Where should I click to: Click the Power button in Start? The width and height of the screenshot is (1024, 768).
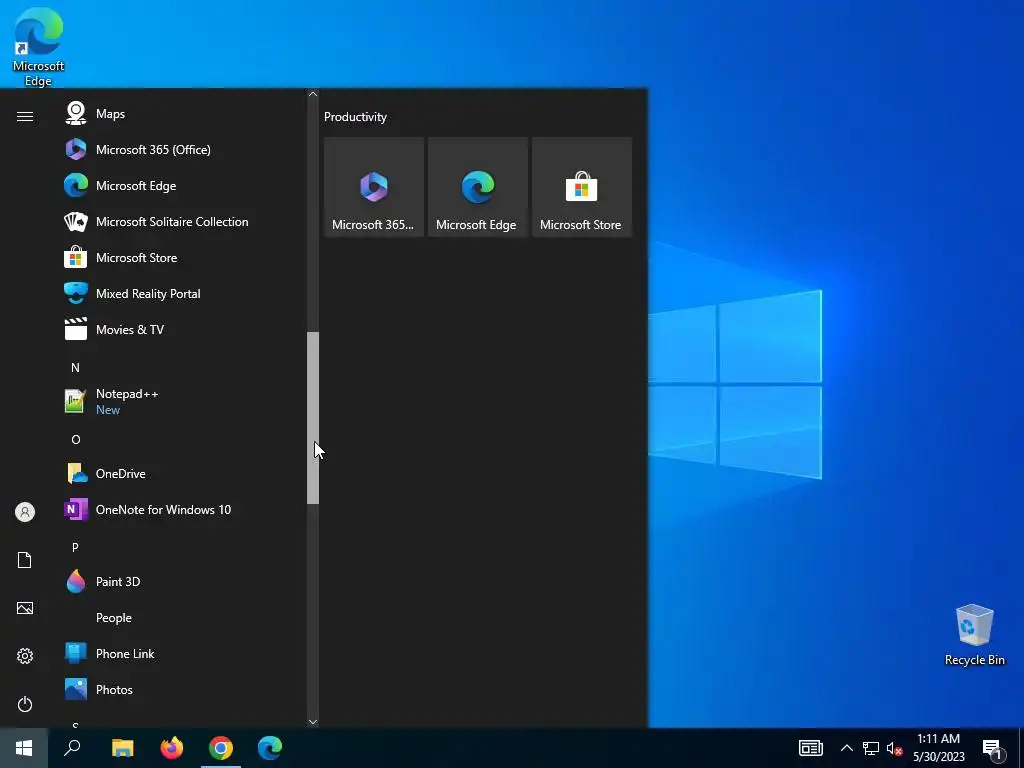pos(25,704)
